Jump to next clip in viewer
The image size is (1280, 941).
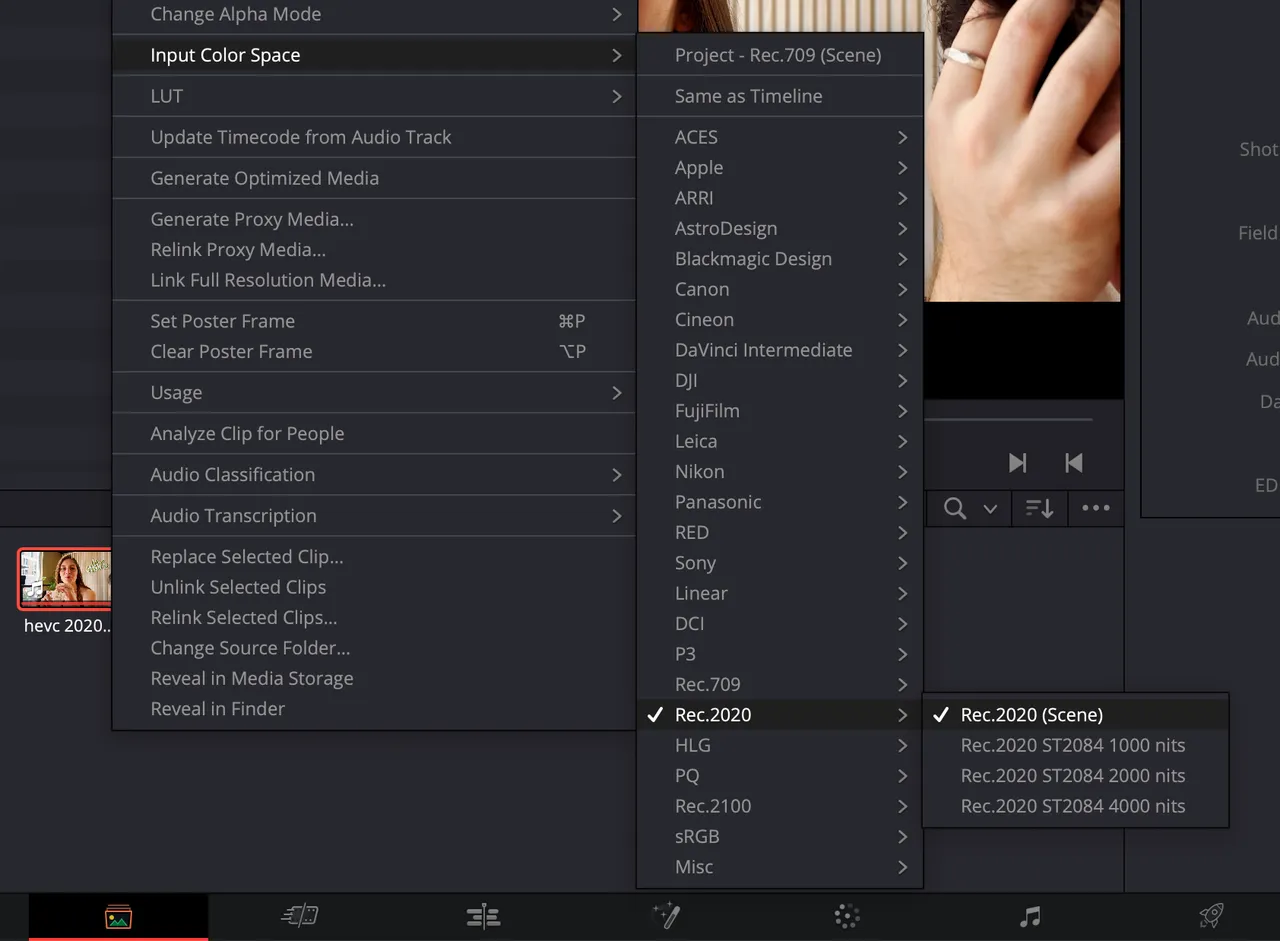pyautogui.click(x=1017, y=463)
